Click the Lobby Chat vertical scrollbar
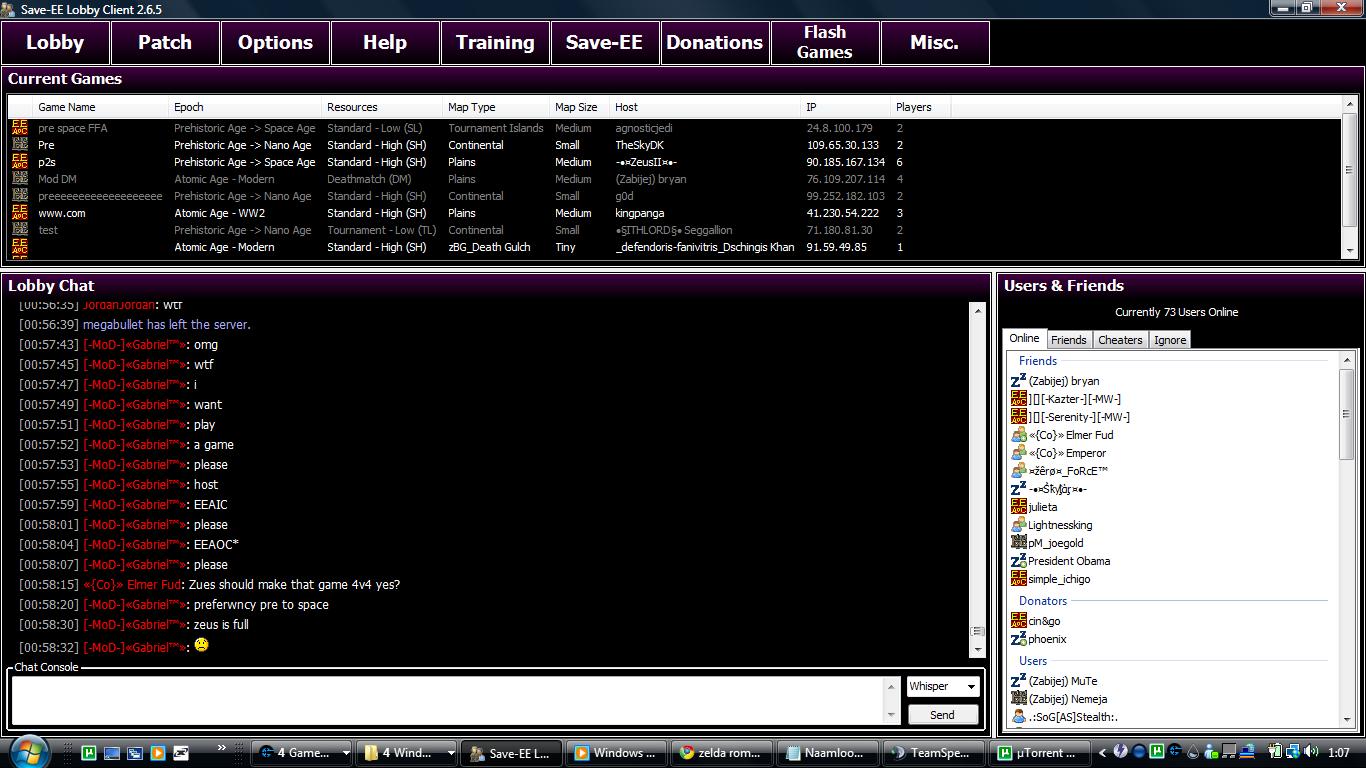 pos(977,470)
